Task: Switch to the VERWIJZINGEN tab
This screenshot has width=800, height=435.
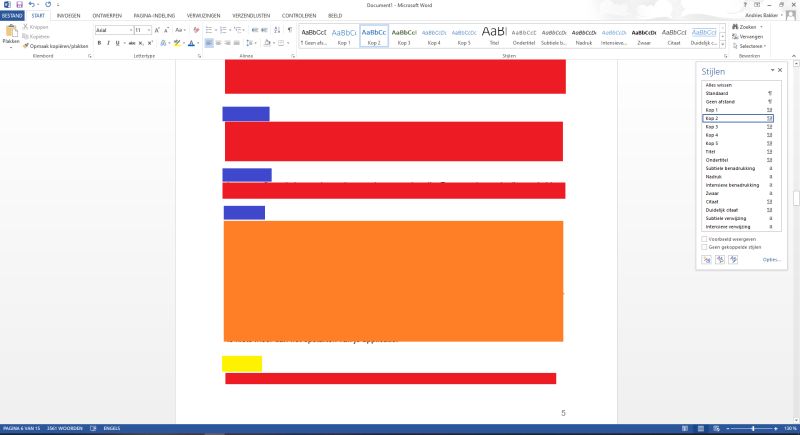Action: coord(204,16)
